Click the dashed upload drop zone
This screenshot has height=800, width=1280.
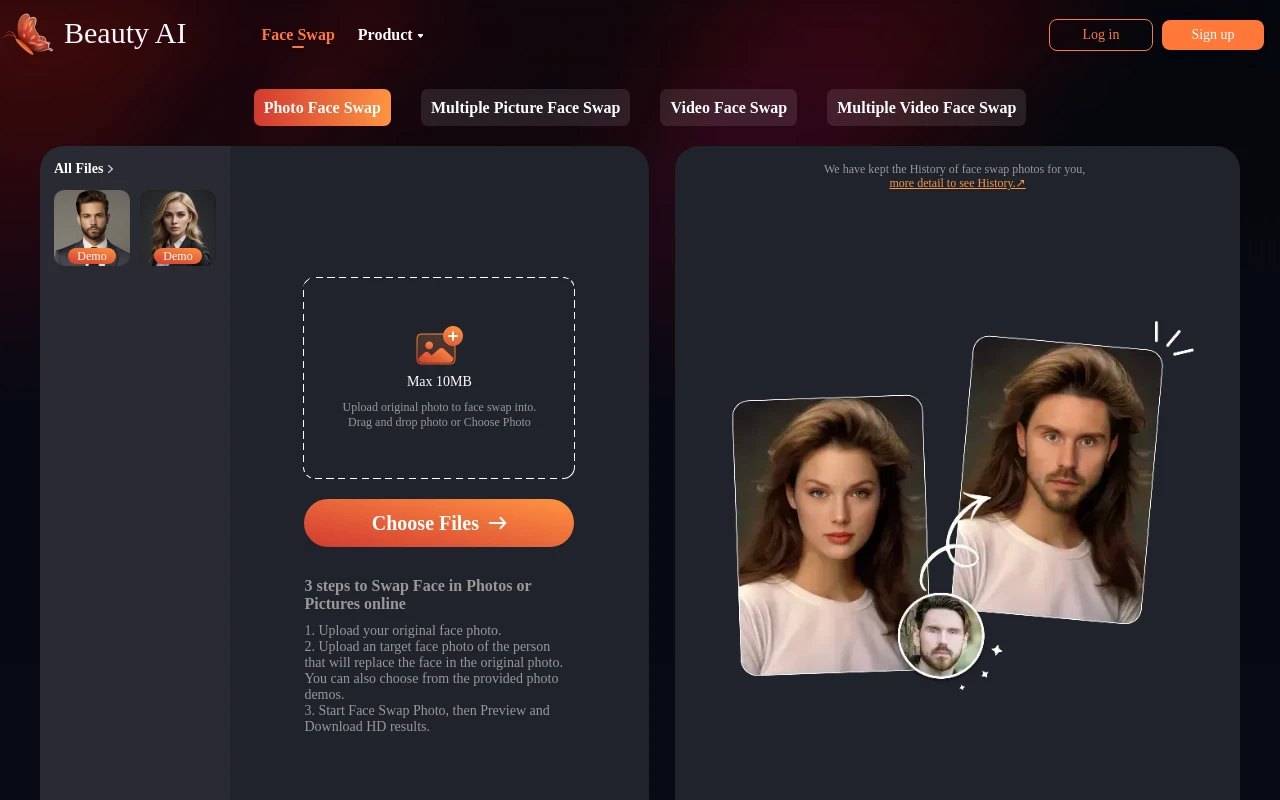(439, 440)
